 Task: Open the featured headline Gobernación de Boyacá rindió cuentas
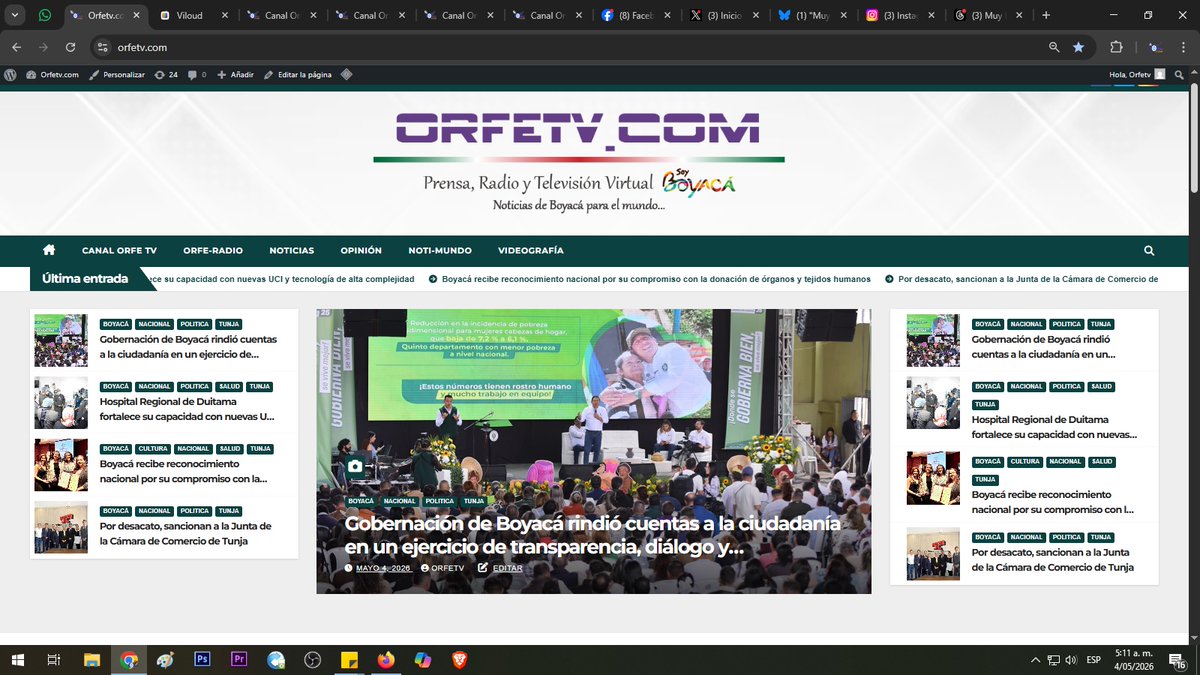[x=592, y=535]
